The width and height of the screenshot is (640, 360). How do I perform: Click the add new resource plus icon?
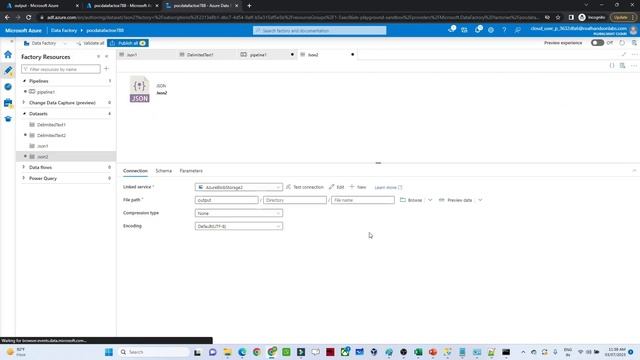coord(107,69)
